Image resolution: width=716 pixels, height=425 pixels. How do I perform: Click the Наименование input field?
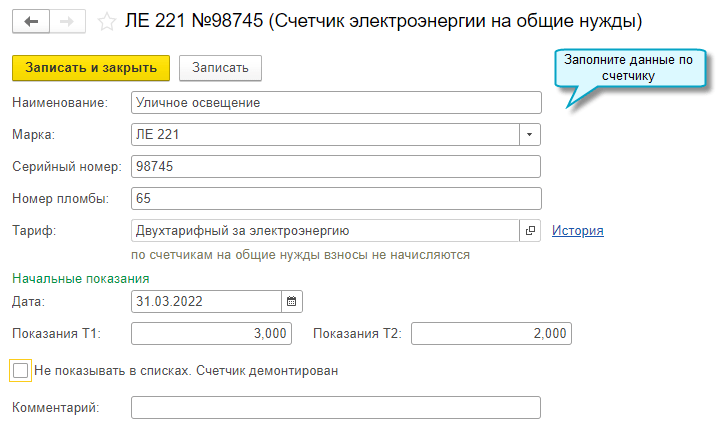click(335, 102)
